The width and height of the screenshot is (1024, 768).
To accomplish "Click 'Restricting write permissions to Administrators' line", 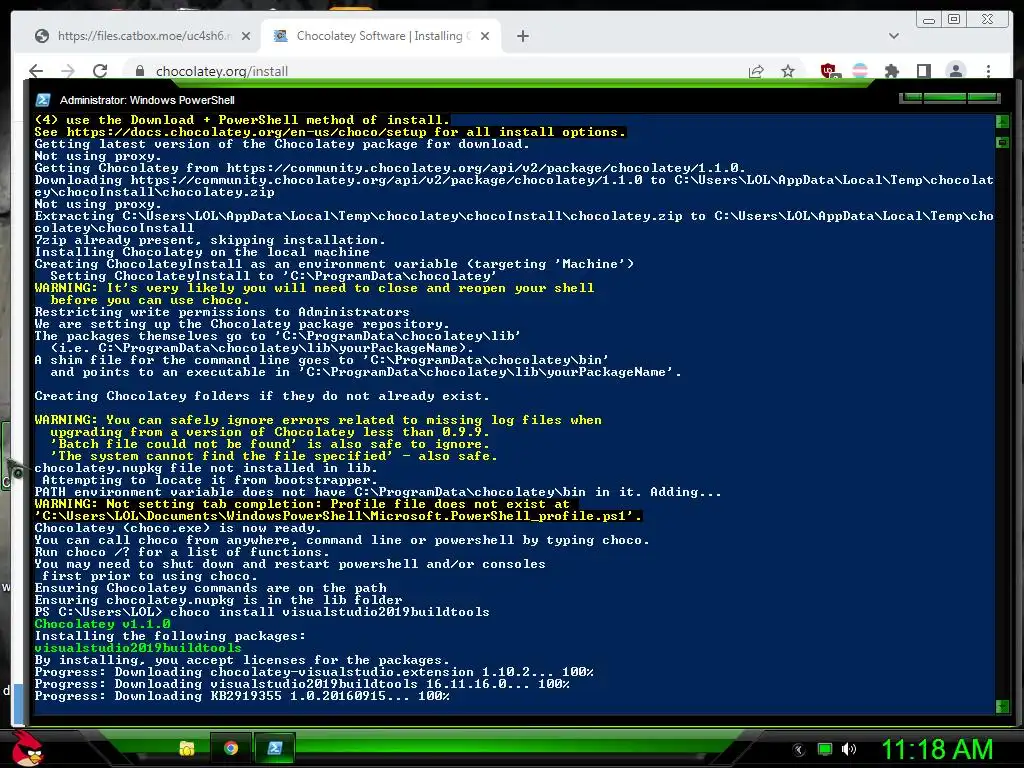I will click(222, 312).
